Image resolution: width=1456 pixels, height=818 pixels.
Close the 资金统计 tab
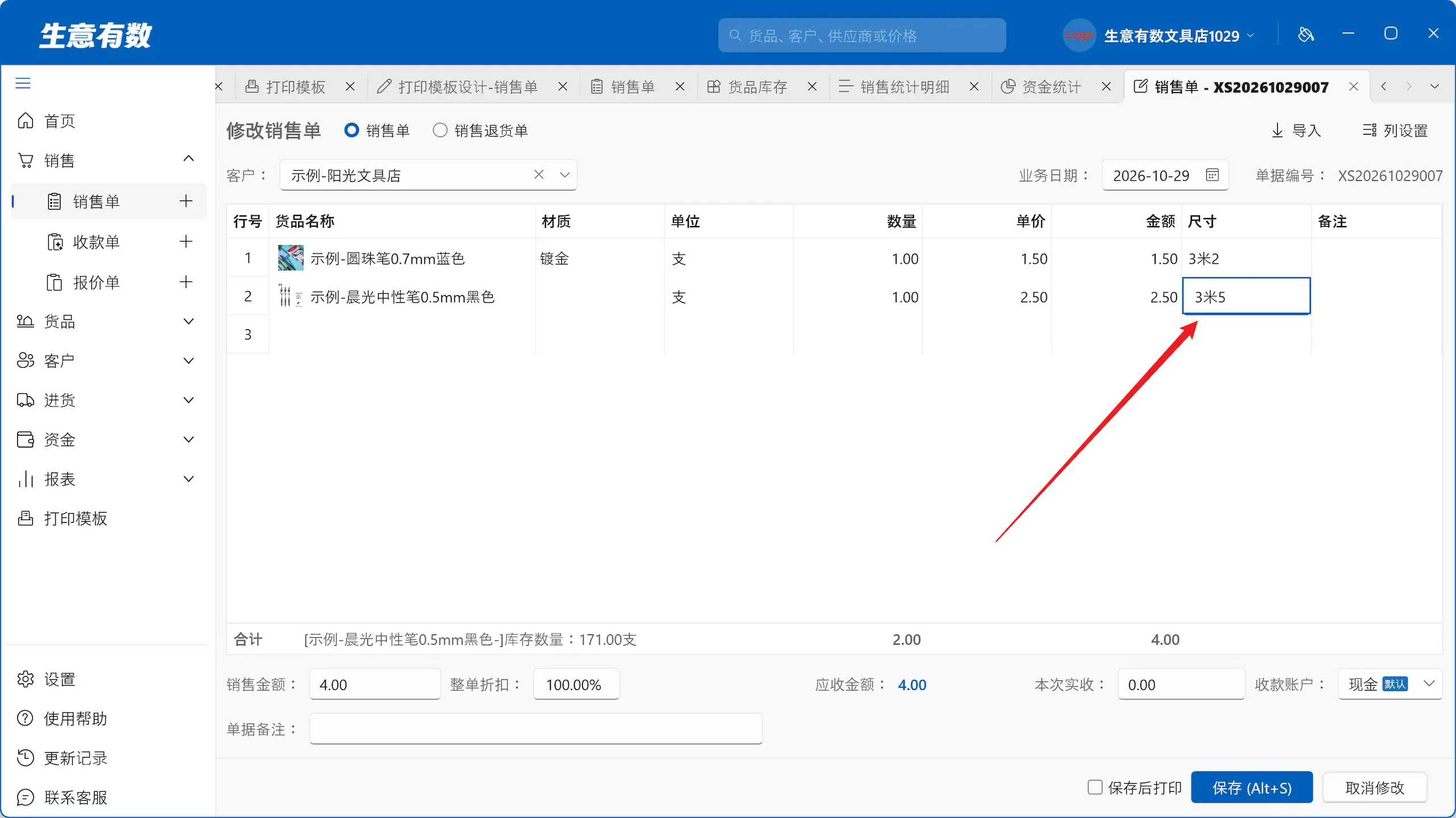coord(1106,87)
